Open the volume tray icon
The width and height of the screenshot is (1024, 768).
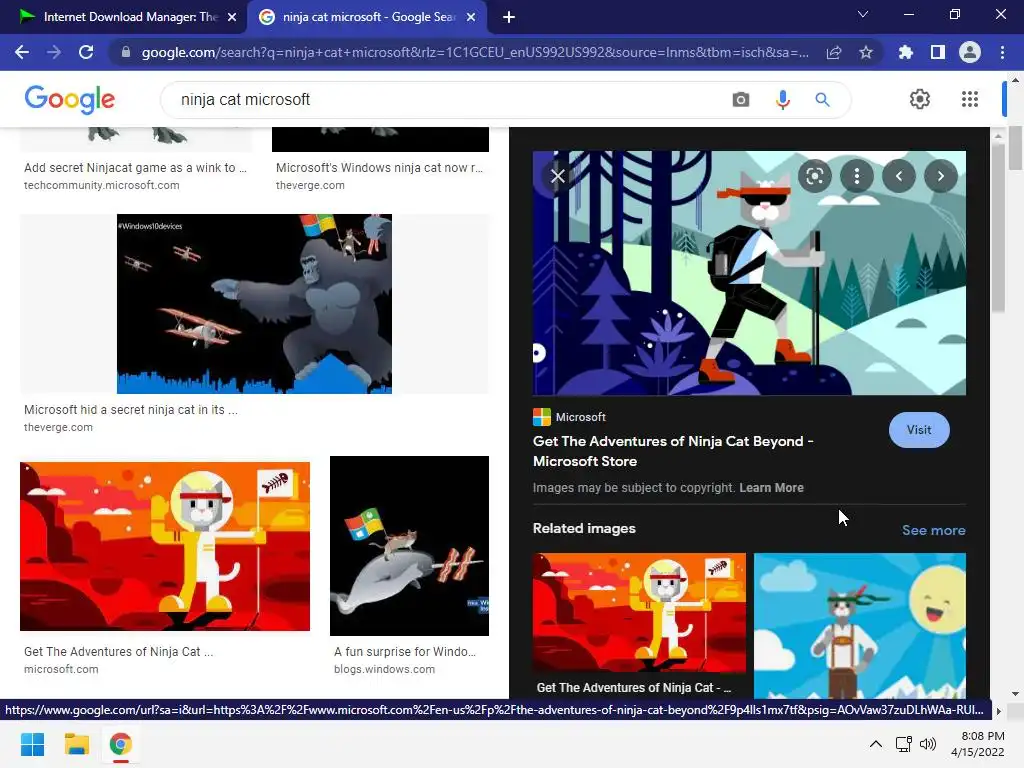927,744
